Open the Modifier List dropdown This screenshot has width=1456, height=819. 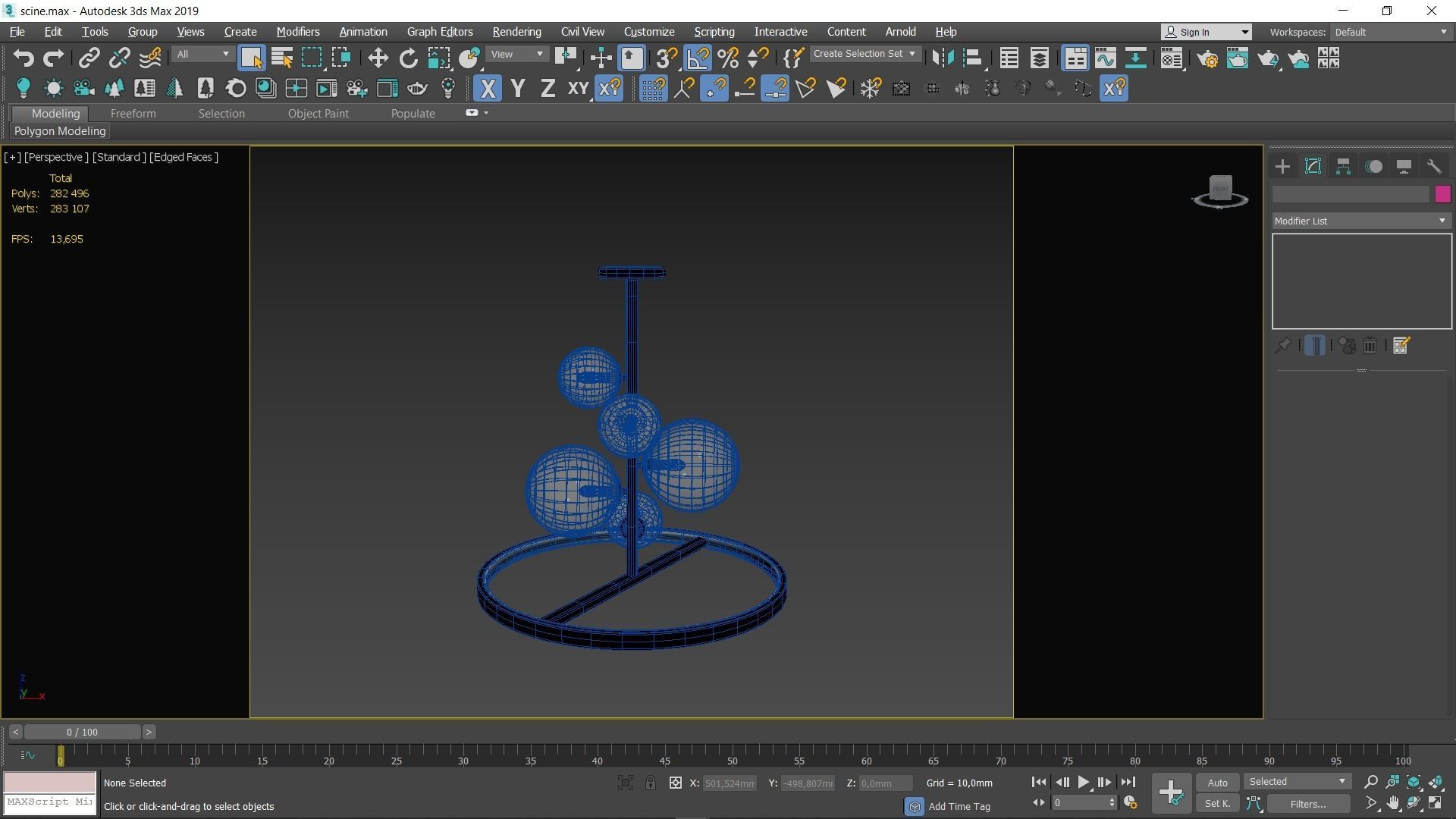click(1361, 221)
